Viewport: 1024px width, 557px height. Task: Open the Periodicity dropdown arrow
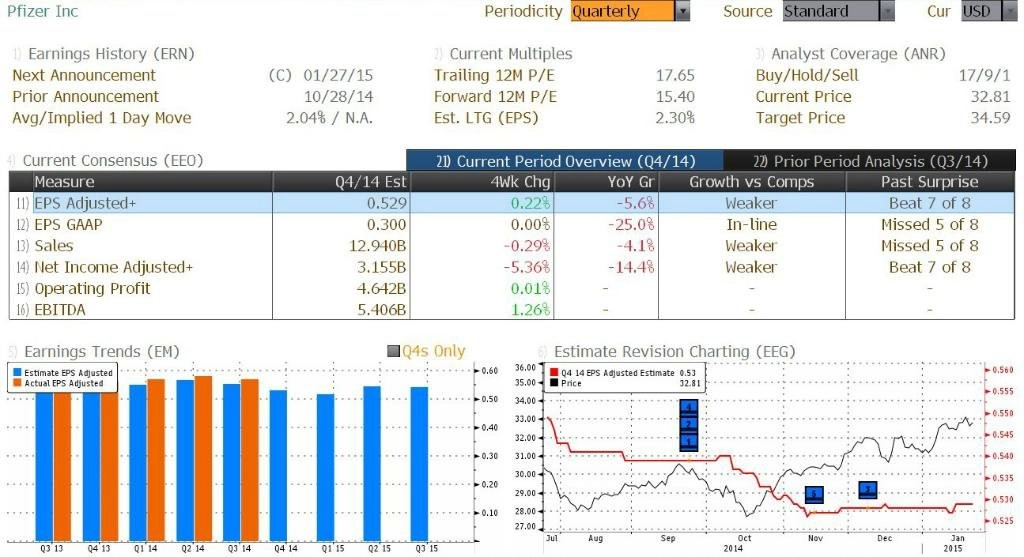[x=682, y=11]
